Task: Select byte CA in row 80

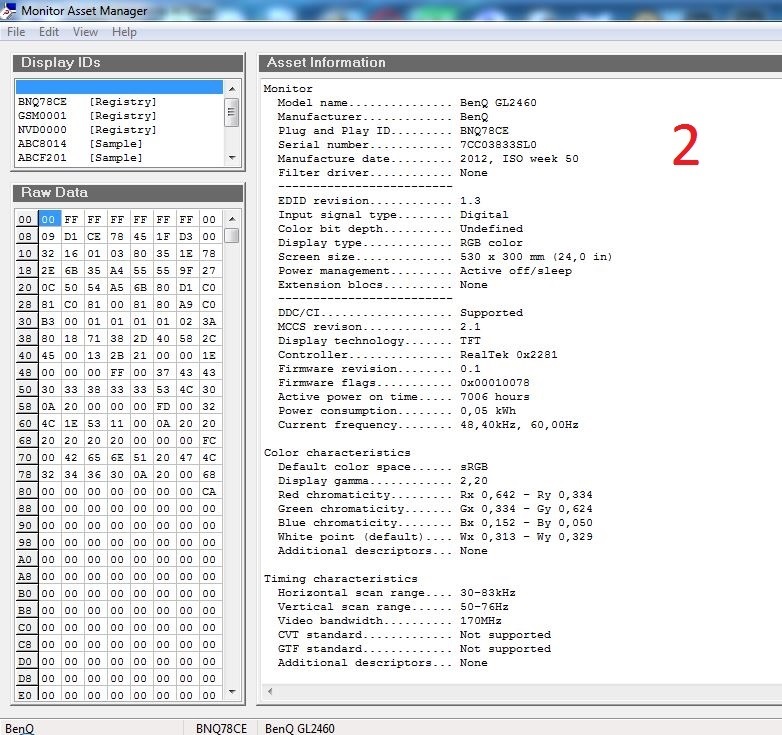Action: tap(209, 491)
